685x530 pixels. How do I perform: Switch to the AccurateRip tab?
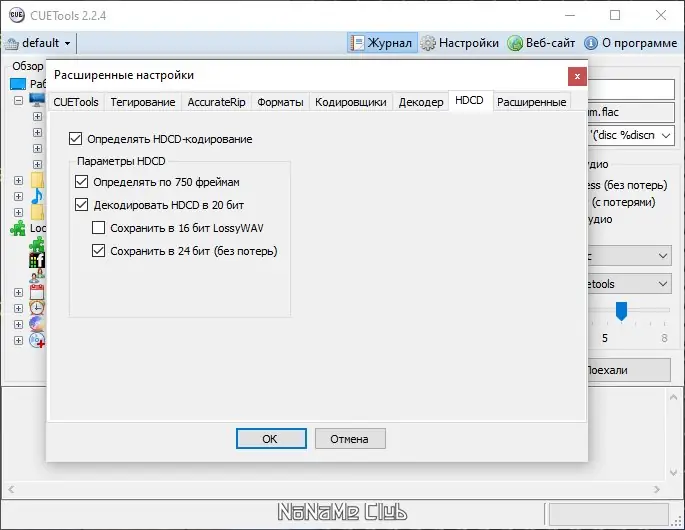coord(216,102)
